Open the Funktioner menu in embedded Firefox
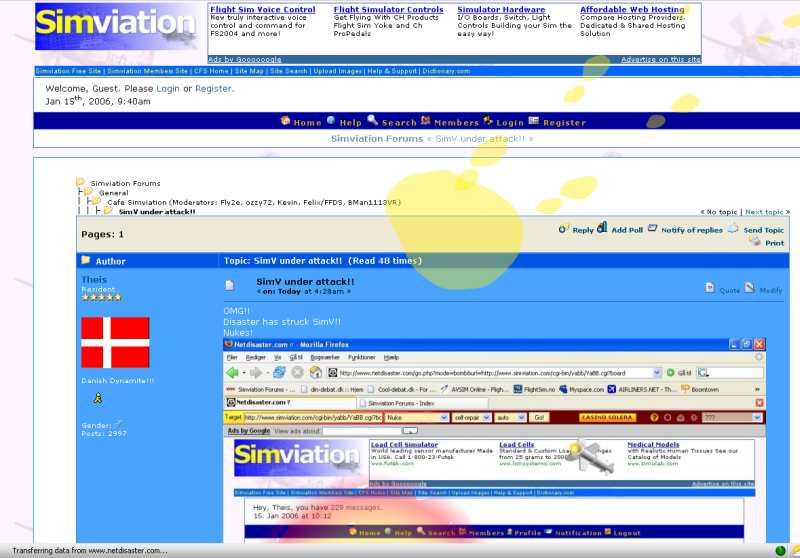The width and height of the screenshot is (800, 558). pyautogui.click(x=361, y=358)
